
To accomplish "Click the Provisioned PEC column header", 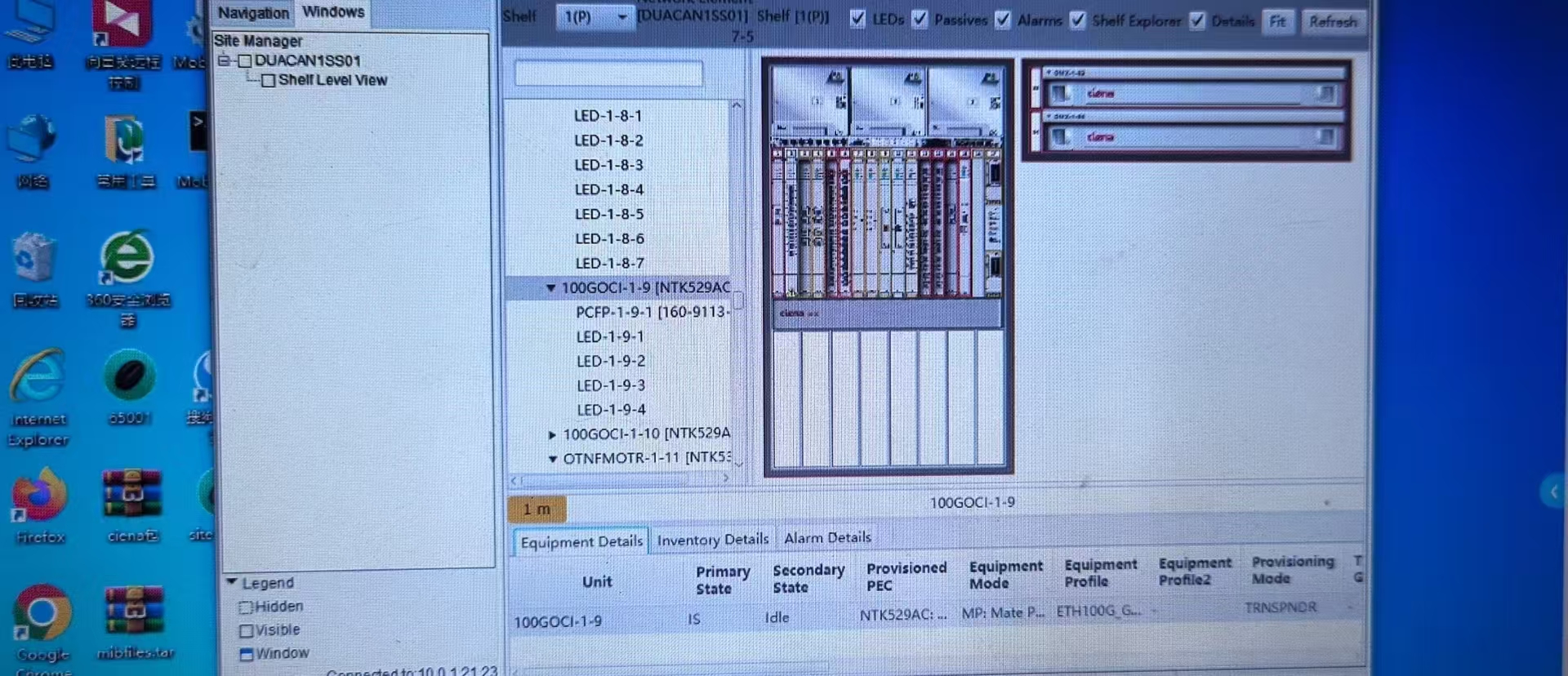I will pyautogui.click(x=906, y=577).
